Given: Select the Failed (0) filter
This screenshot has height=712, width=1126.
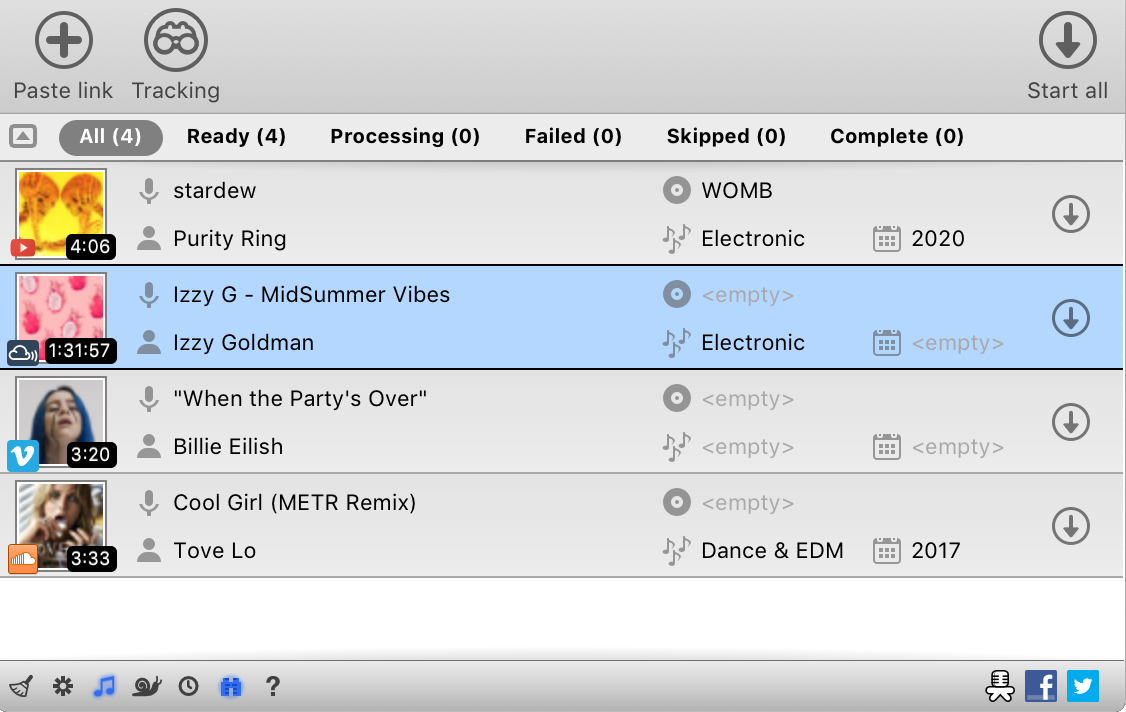Looking at the screenshot, I should coord(572,136).
